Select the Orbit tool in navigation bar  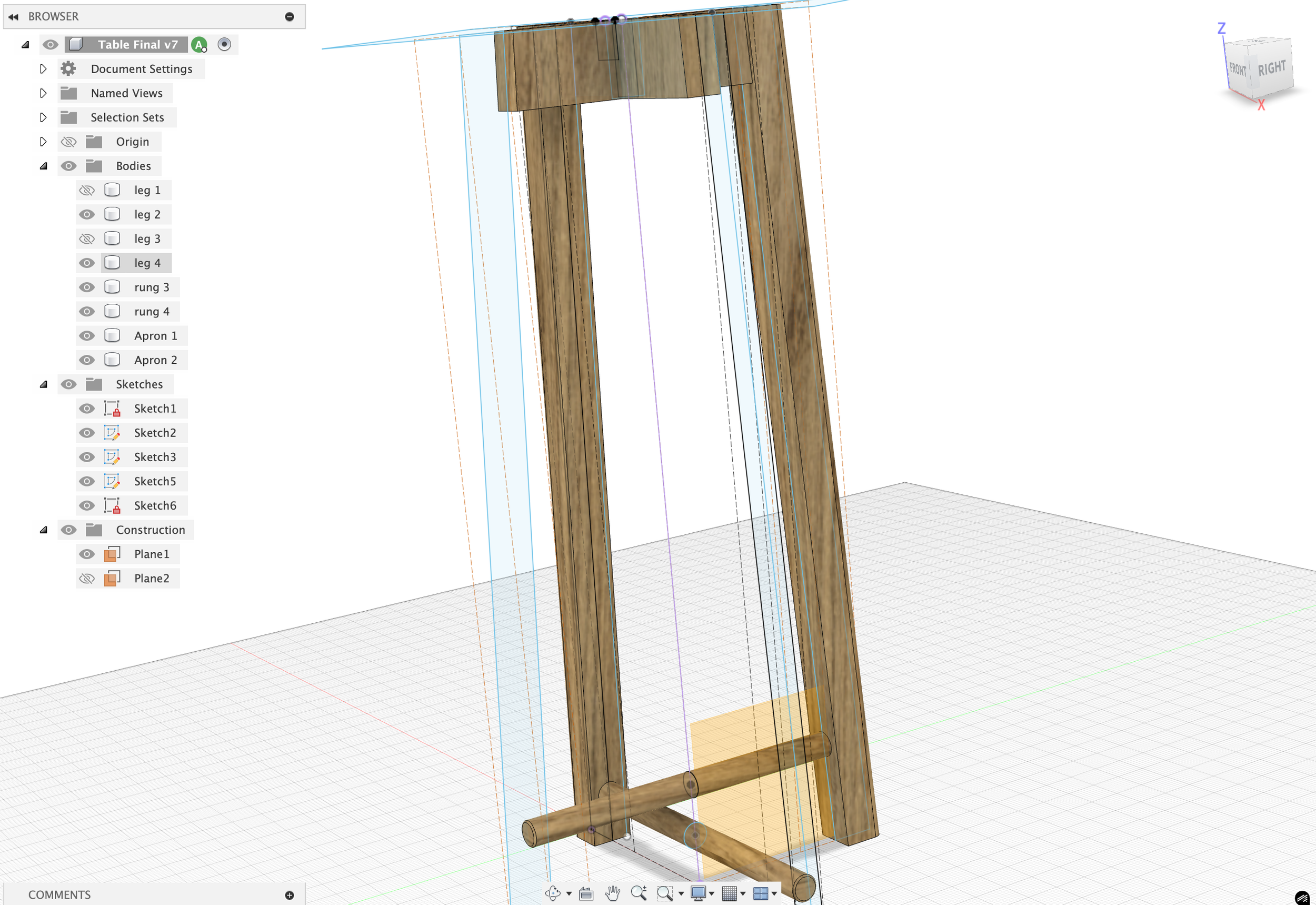pyautogui.click(x=553, y=893)
